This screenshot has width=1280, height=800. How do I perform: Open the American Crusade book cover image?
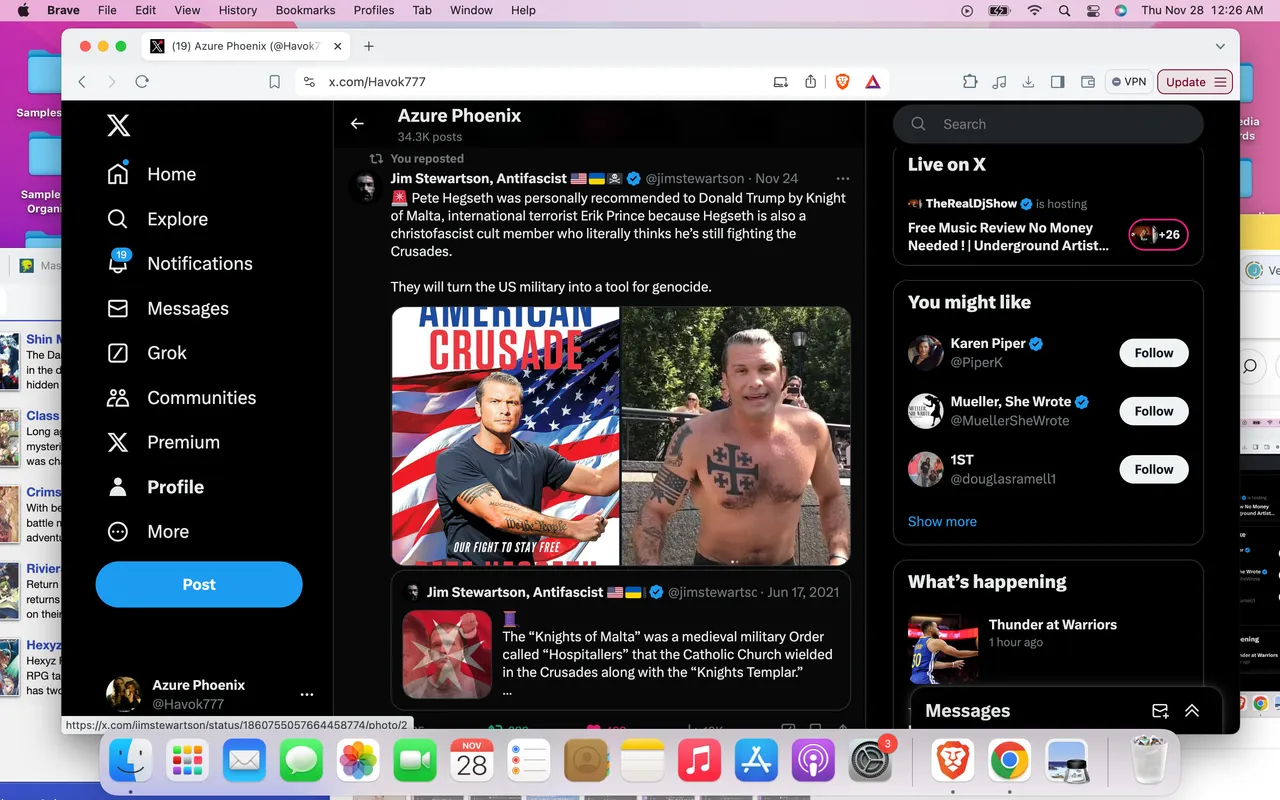click(505, 436)
